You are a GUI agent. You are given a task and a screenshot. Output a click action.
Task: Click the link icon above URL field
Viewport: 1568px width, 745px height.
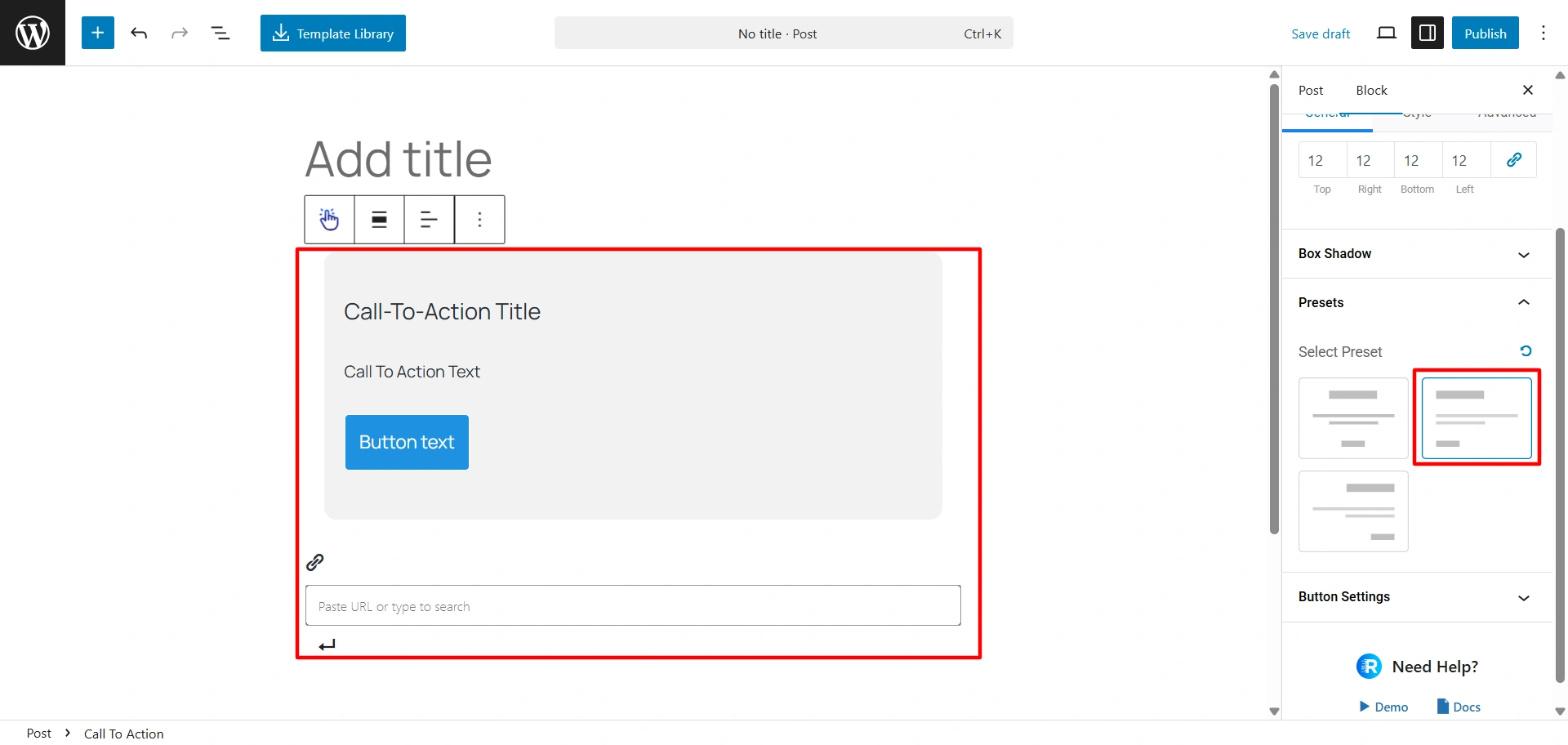pyautogui.click(x=315, y=562)
